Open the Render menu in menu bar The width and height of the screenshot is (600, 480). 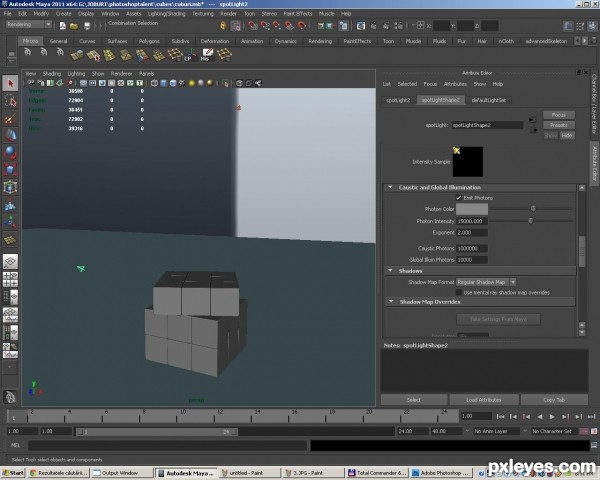tap(228, 14)
